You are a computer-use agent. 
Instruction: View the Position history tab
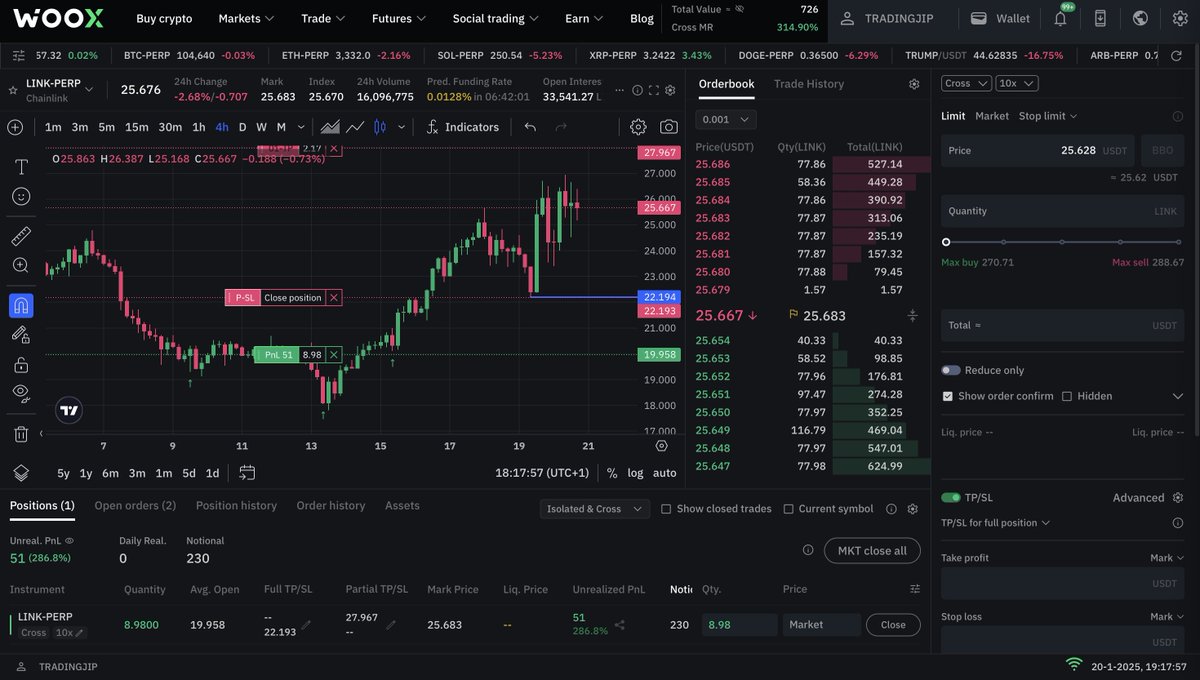coord(236,506)
